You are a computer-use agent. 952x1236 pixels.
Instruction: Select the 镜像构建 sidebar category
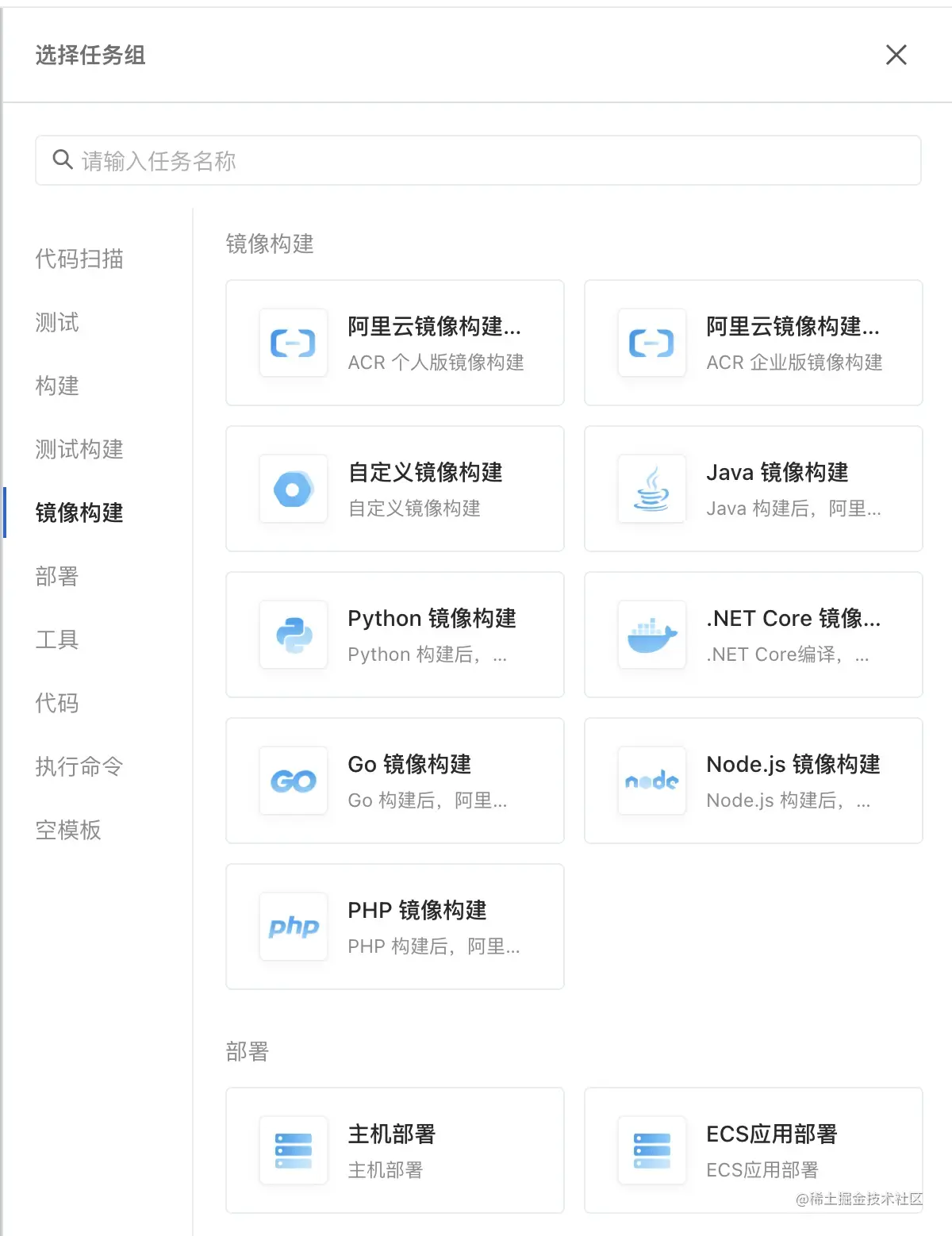click(x=79, y=512)
